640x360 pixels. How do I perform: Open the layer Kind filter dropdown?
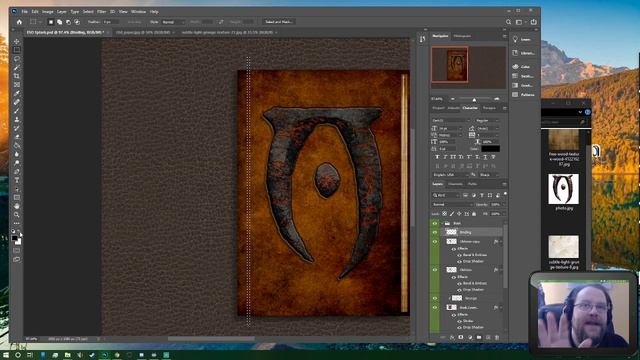445,196
